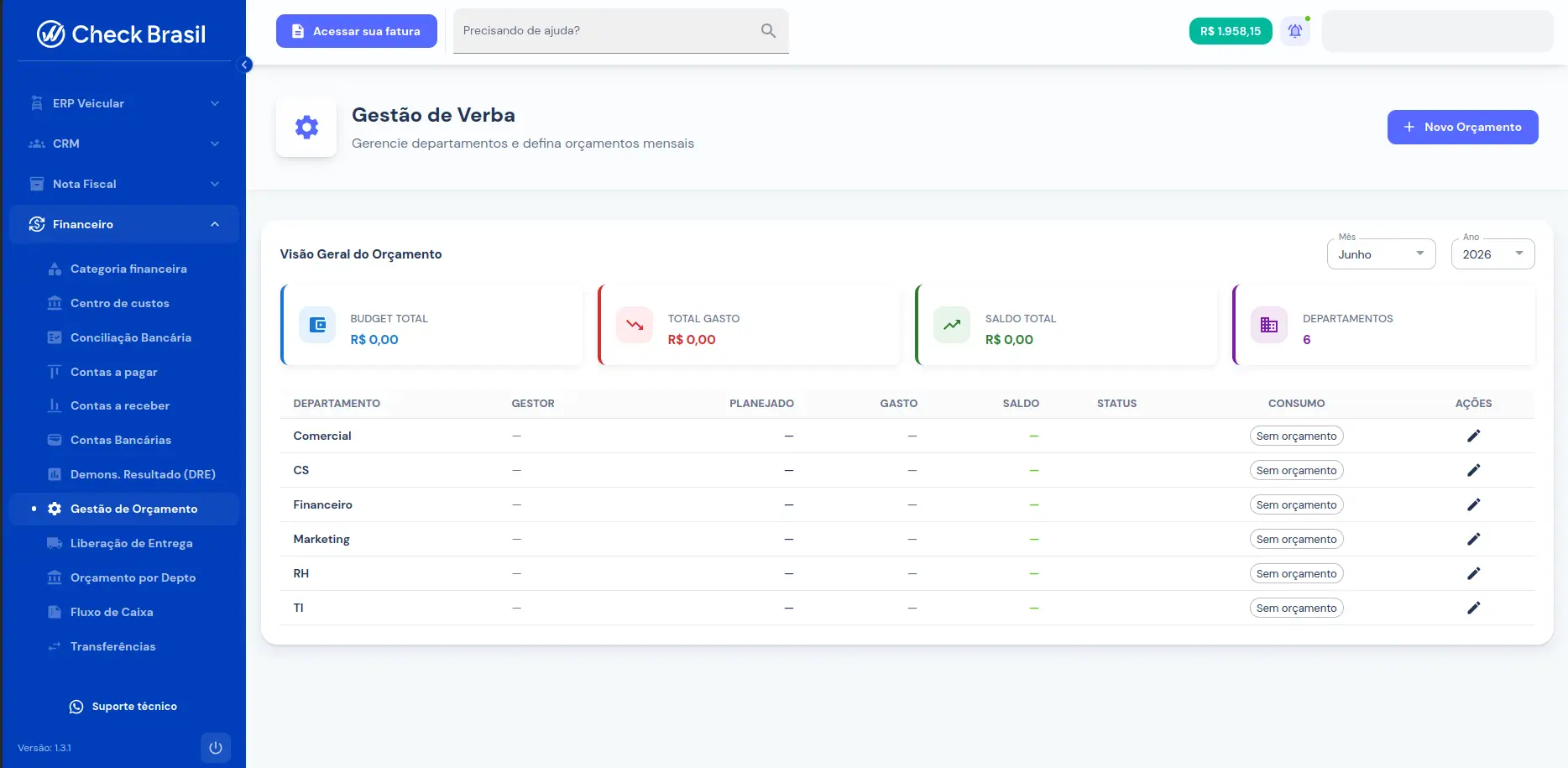The height and width of the screenshot is (768, 1568).
Task: Expand the CRM menu
Action: click(124, 144)
